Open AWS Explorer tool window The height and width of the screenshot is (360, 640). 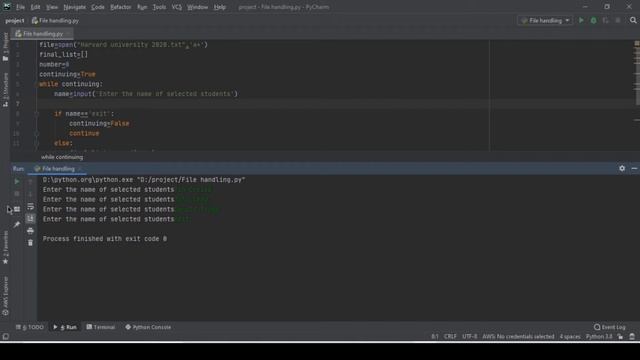point(5,296)
